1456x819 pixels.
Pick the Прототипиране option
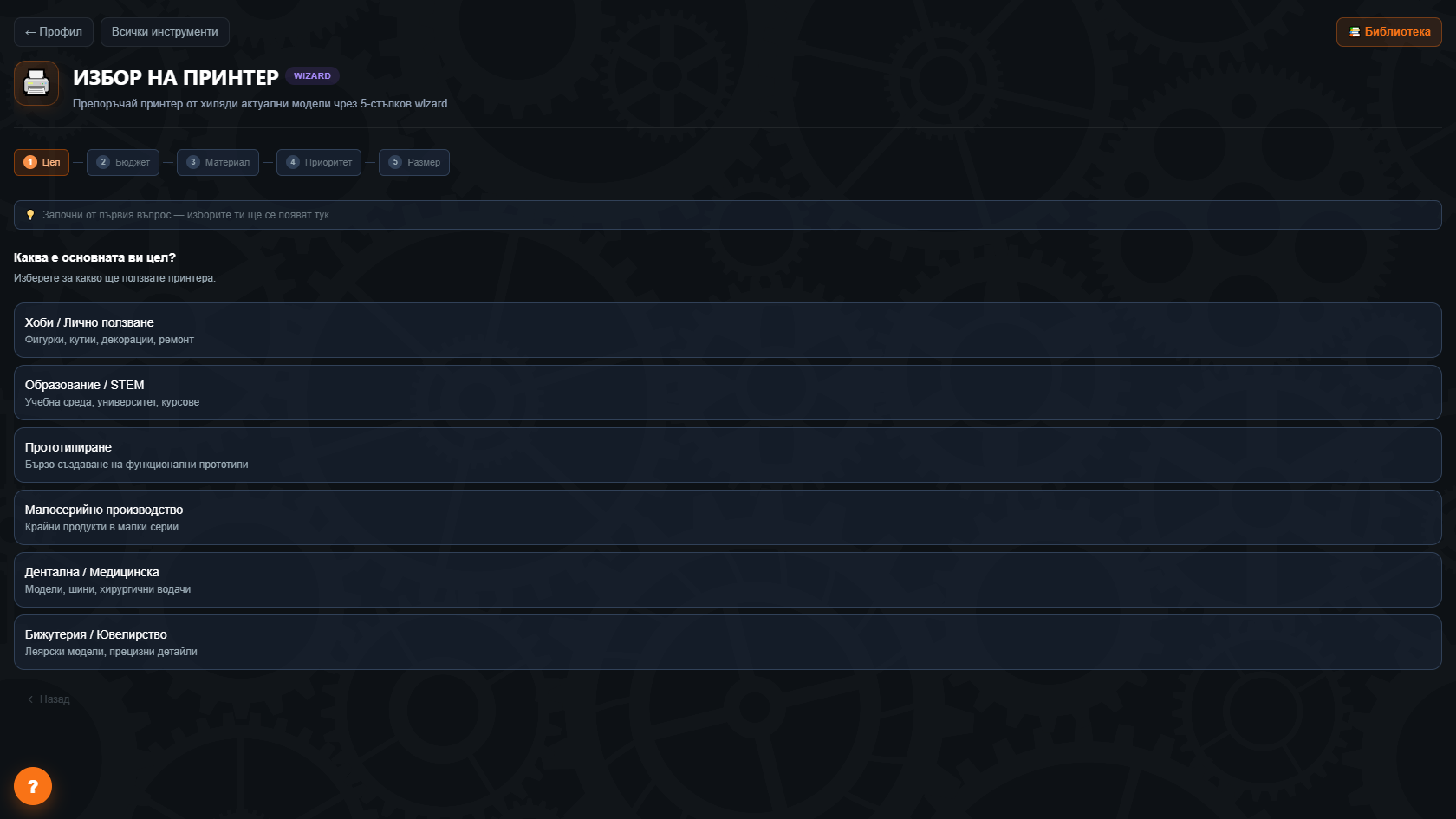point(728,455)
